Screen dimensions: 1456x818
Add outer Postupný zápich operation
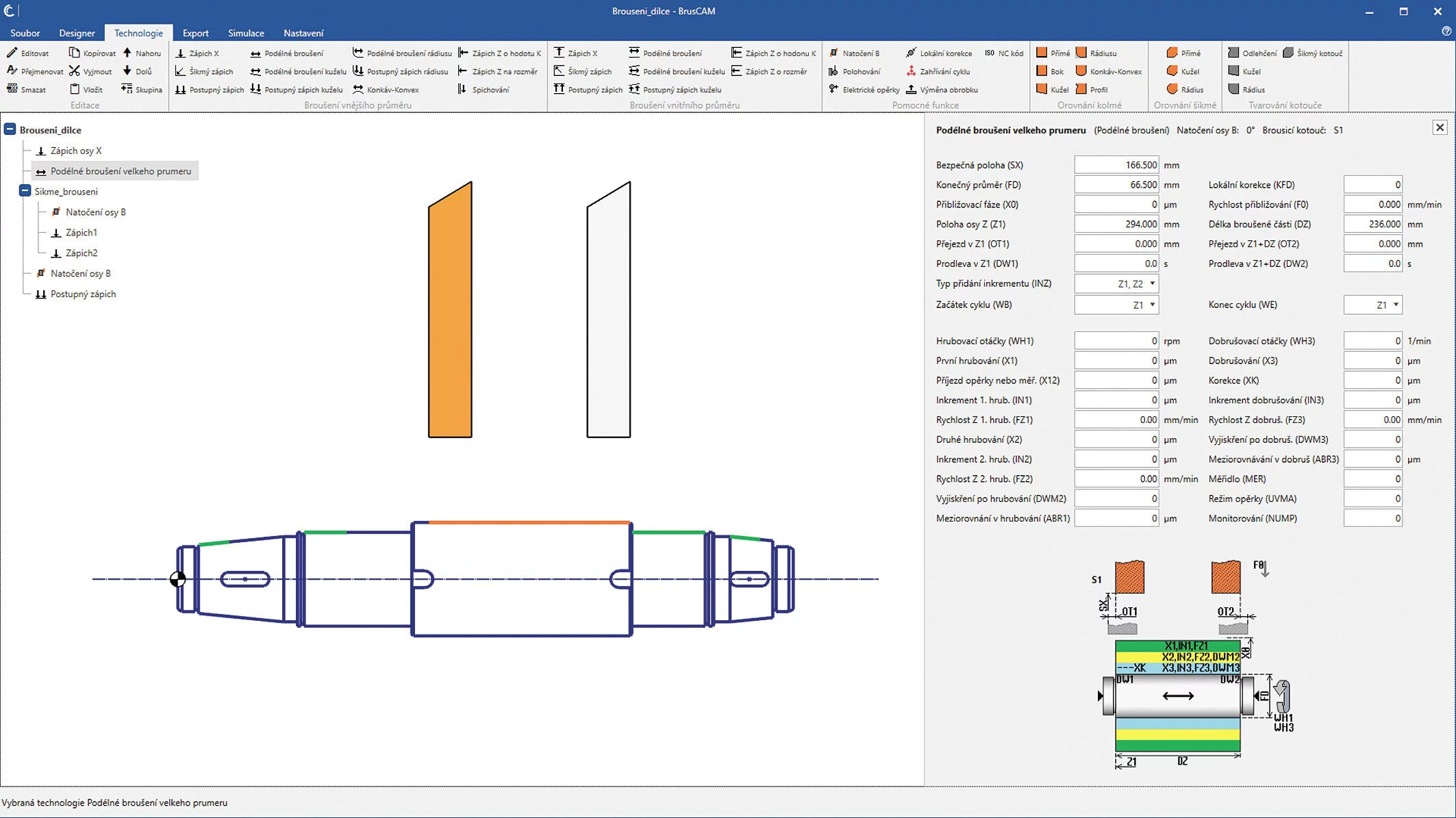coord(210,90)
